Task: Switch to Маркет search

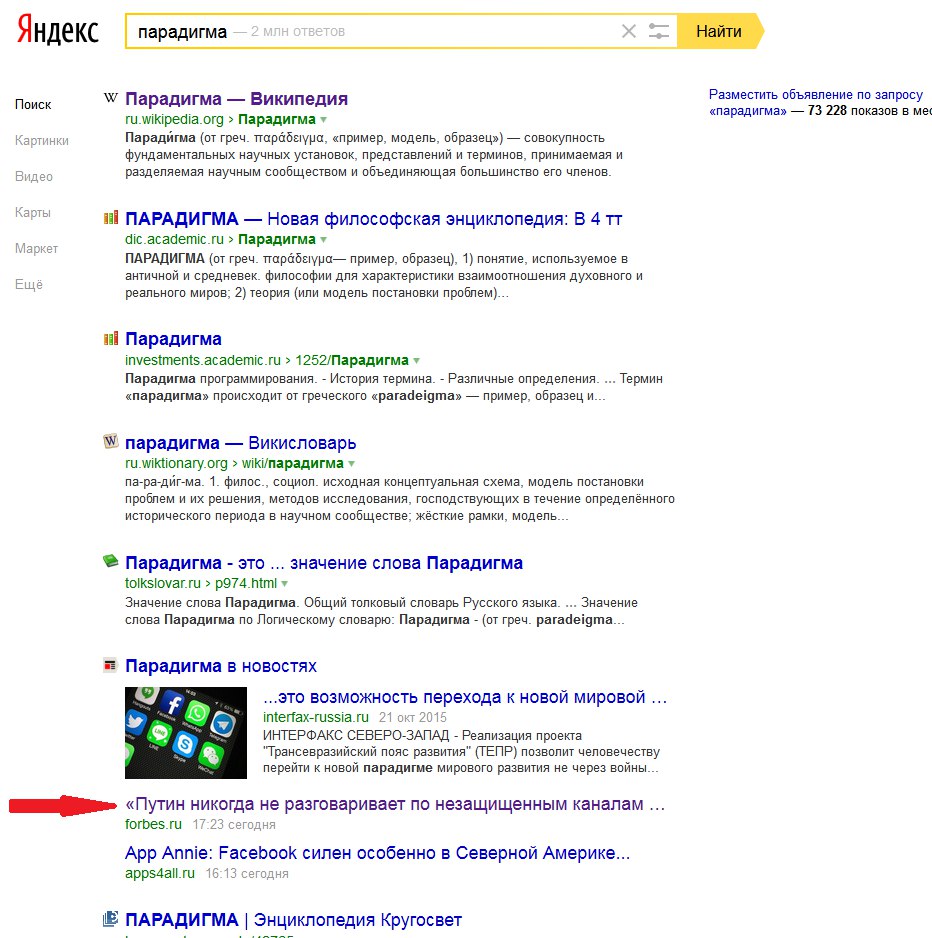Action: point(36,248)
